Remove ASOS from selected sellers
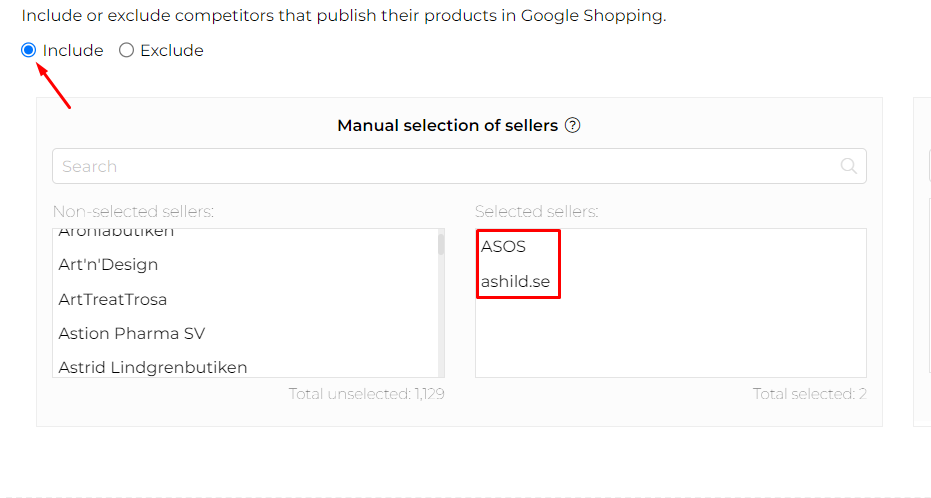 503,246
